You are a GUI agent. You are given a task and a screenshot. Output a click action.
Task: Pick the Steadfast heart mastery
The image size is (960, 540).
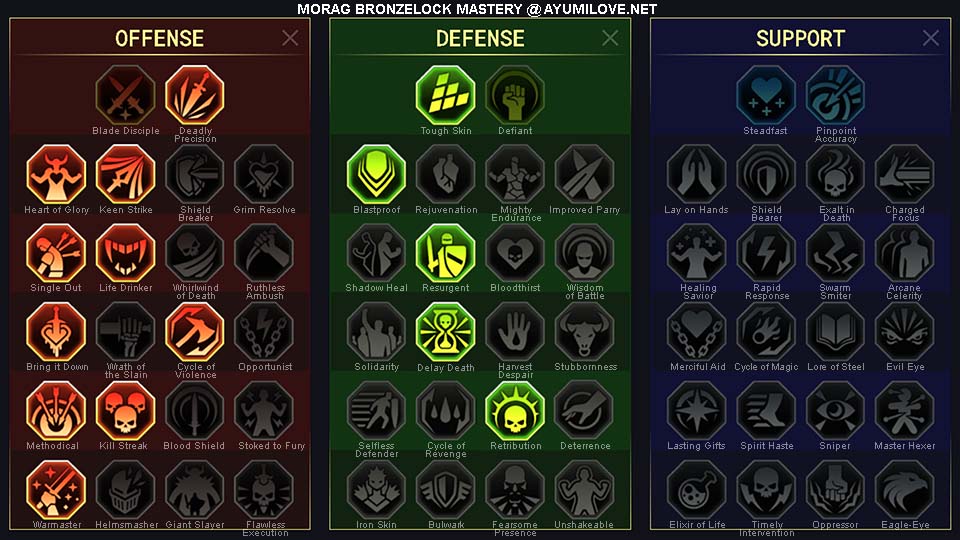pyautogui.click(x=765, y=96)
